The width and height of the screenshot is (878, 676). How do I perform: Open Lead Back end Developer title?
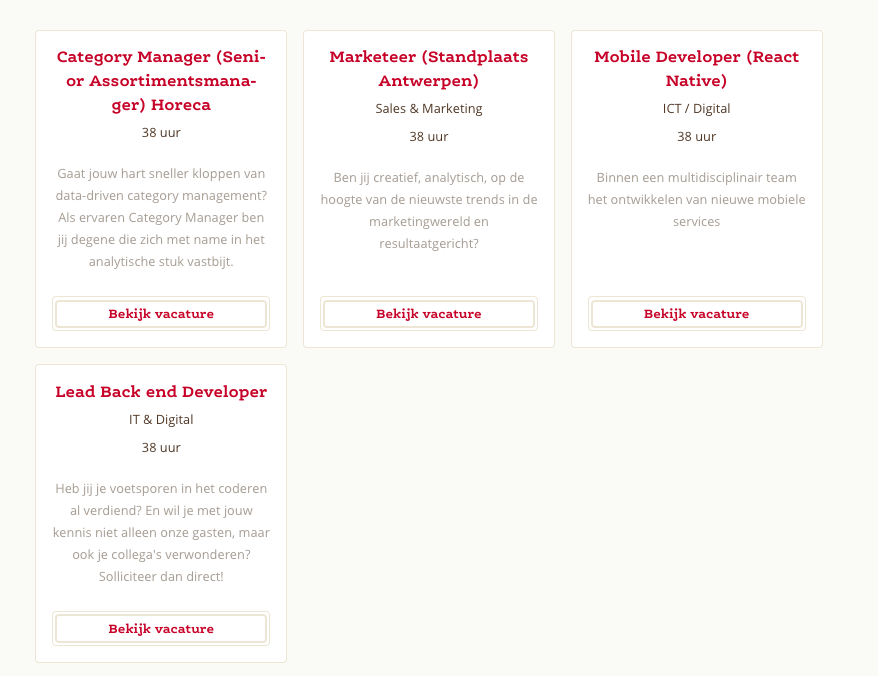point(161,391)
